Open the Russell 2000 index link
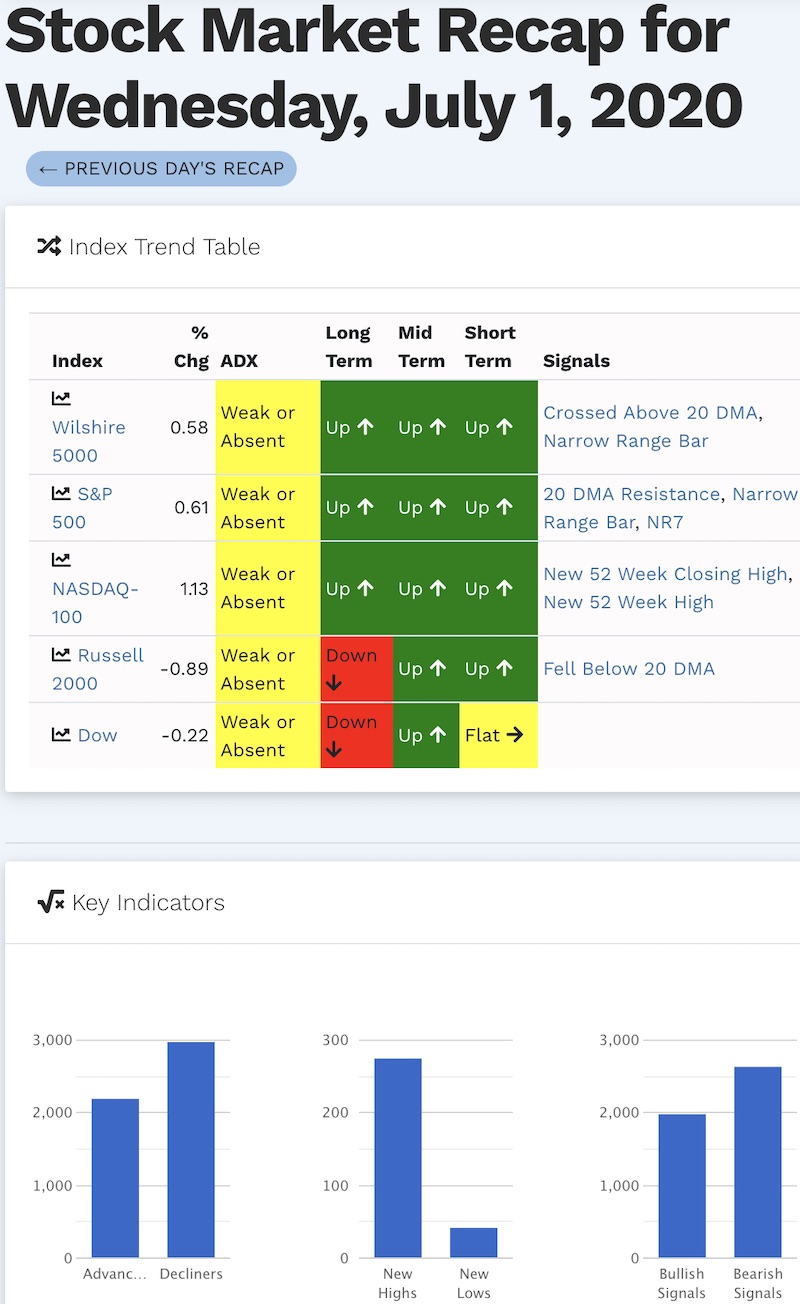This screenshot has height=1304, width=800. pos(98,669)
